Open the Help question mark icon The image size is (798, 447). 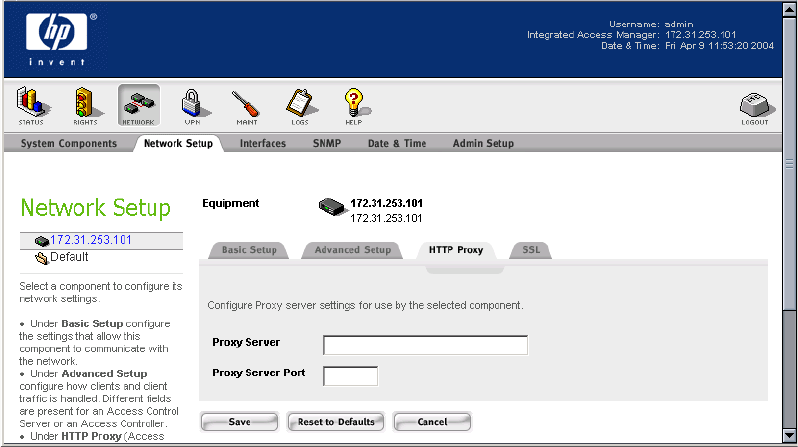pos(354,105)
